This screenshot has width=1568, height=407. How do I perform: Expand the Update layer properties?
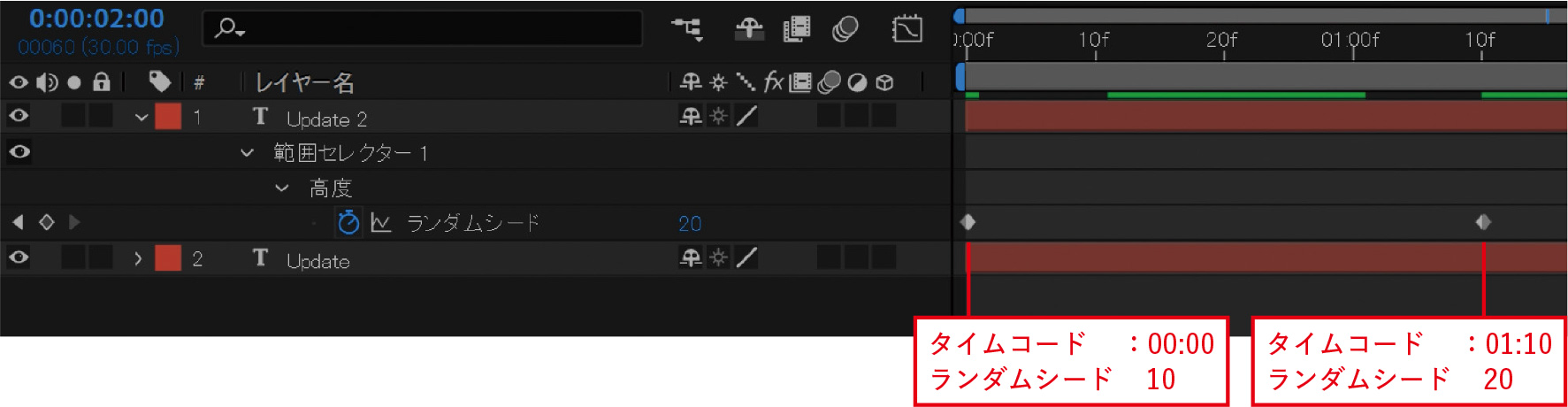coord(138,258)
